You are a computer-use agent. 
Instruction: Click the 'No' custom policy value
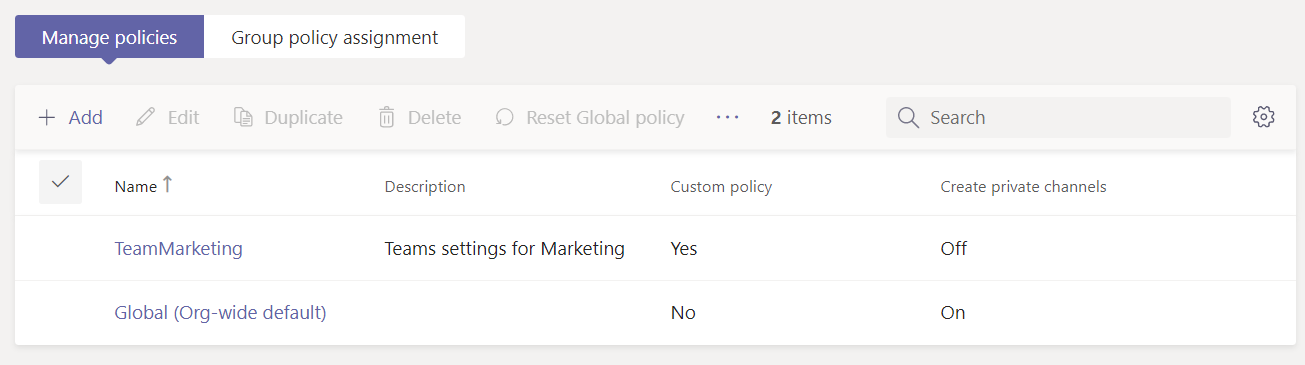683,313
